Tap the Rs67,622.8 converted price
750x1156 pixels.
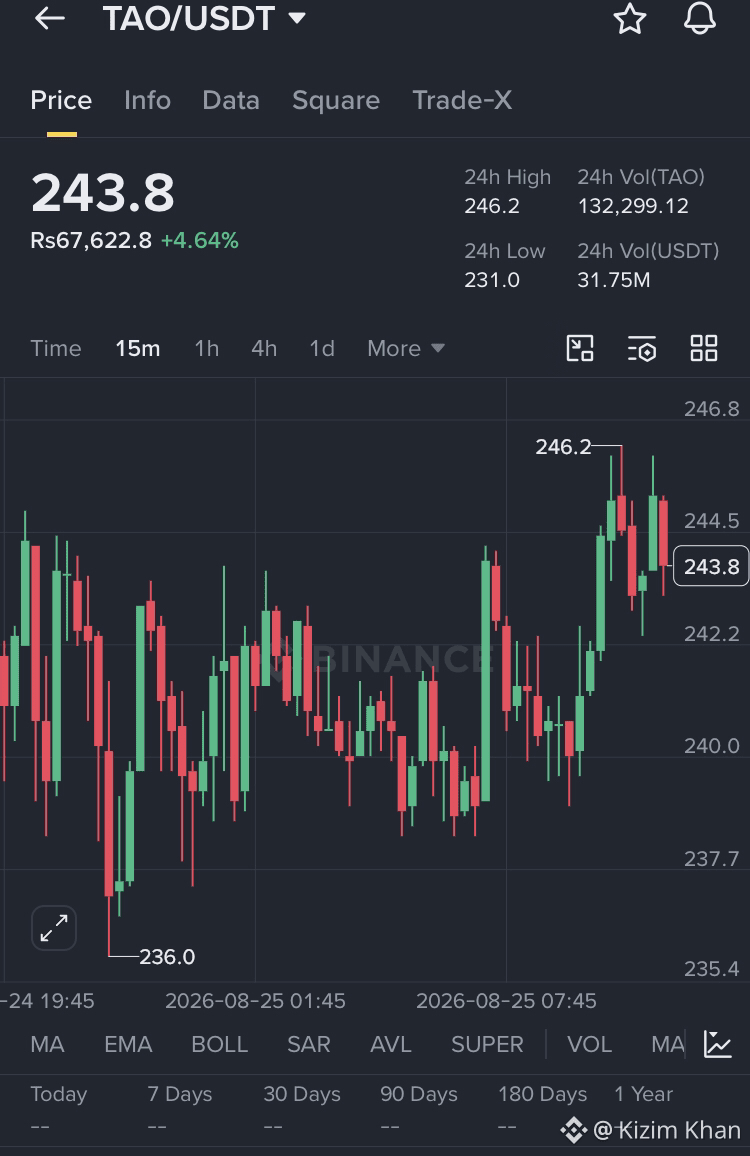pyautogui.click(x=91, y=240)
